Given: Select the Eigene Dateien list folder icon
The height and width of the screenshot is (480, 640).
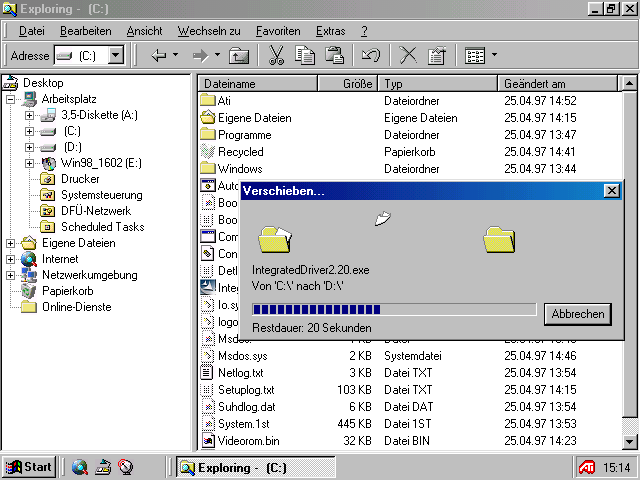Looking at the screenshot, I should pos(208,118).
